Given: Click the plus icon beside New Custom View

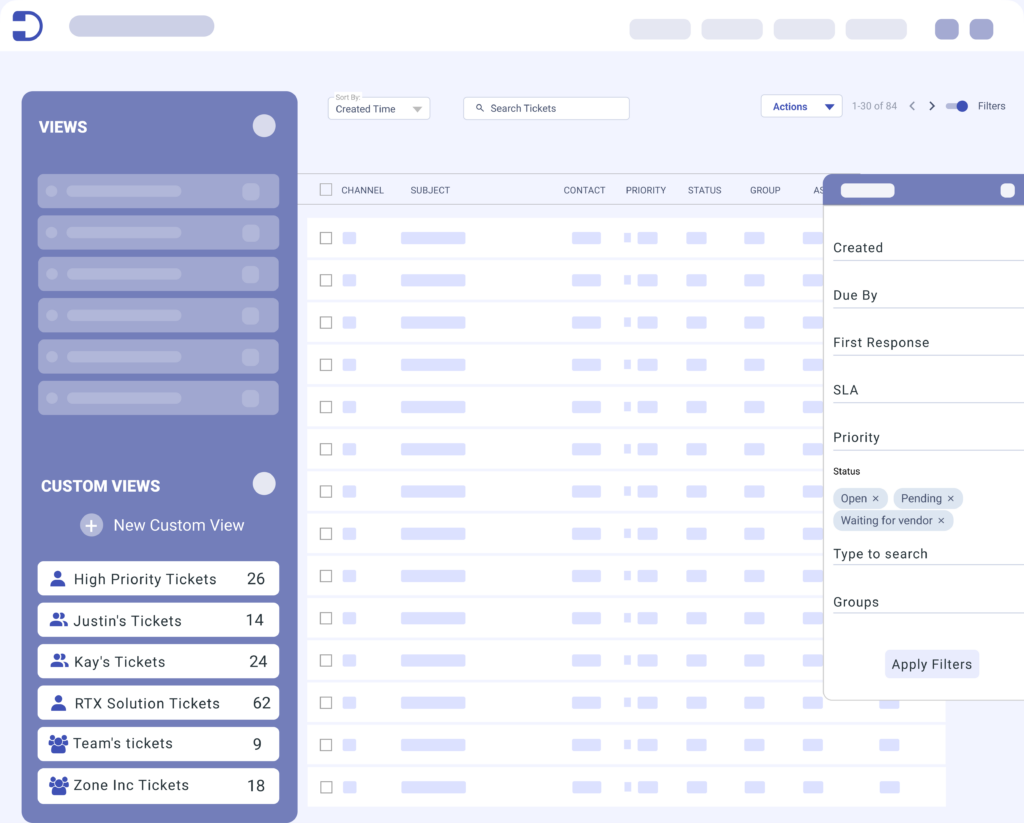Looking at the screenshot, I should [x=91, y=524].
